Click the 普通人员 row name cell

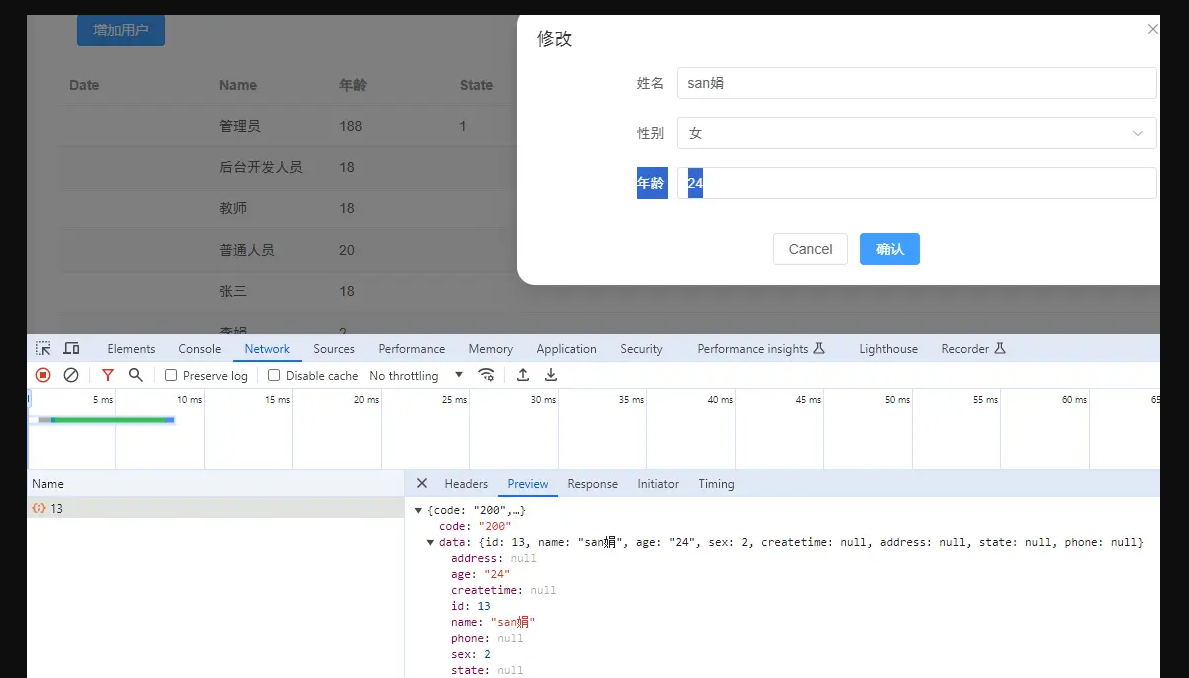(246, 250)
